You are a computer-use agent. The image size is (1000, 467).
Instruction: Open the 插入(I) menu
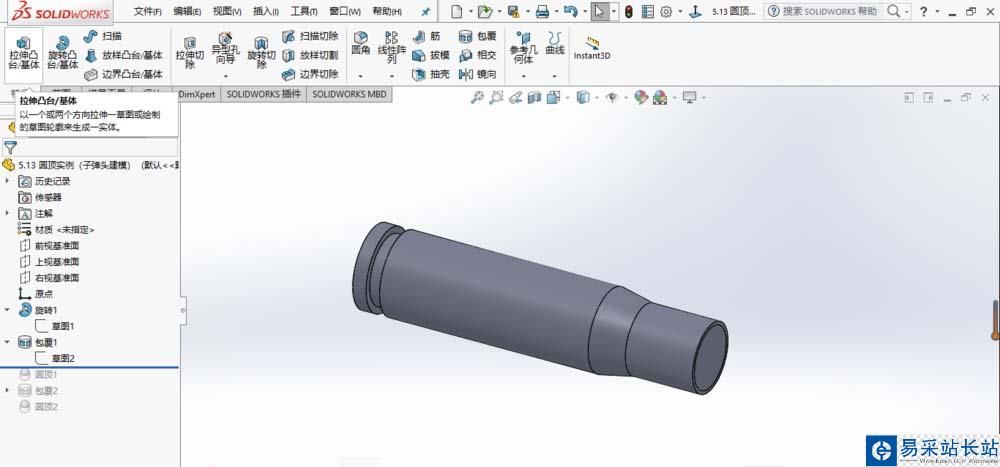pos(266,11)
